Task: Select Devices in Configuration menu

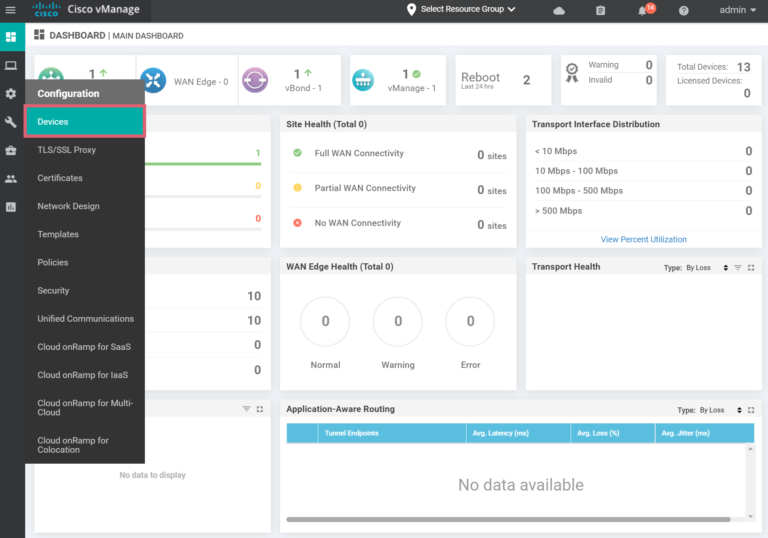Action: [x=85, y=122]
